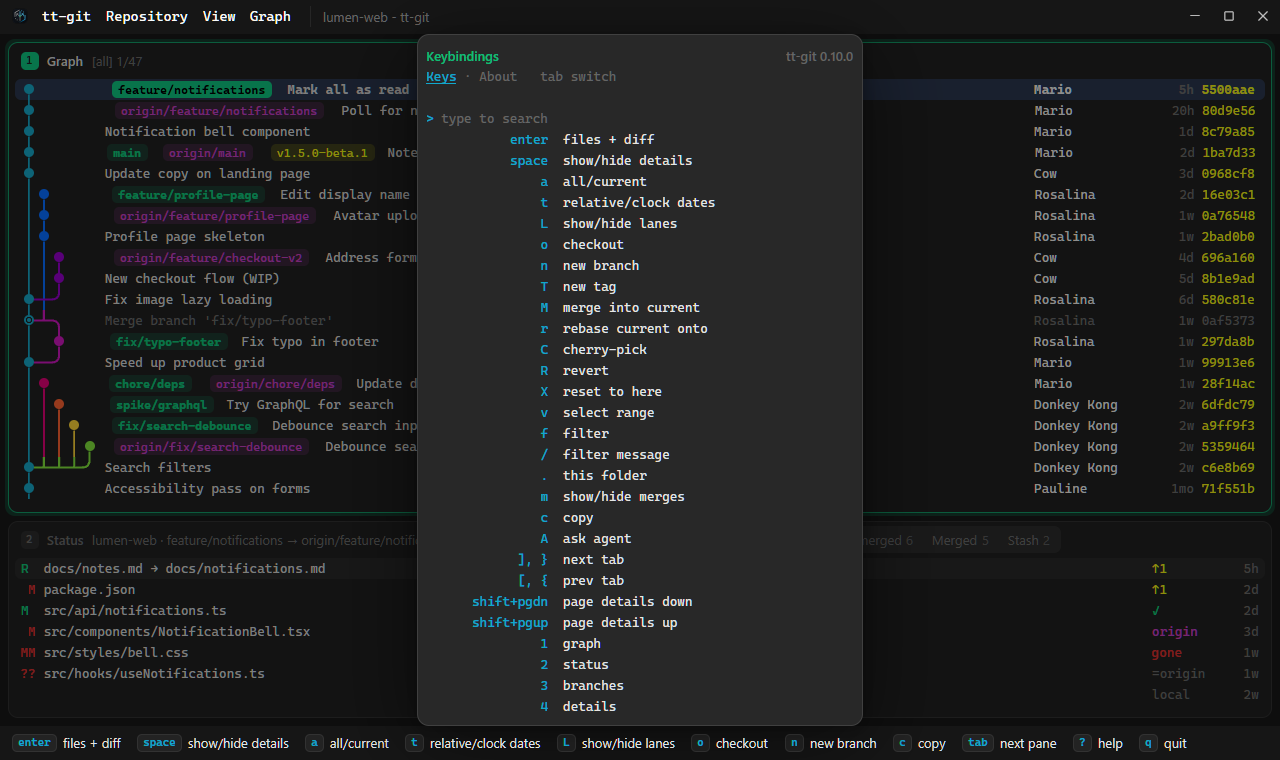Select the fix/typo-footer branch badge
The height and width of the screenshot is (760, 1280).
pos(168,342)
